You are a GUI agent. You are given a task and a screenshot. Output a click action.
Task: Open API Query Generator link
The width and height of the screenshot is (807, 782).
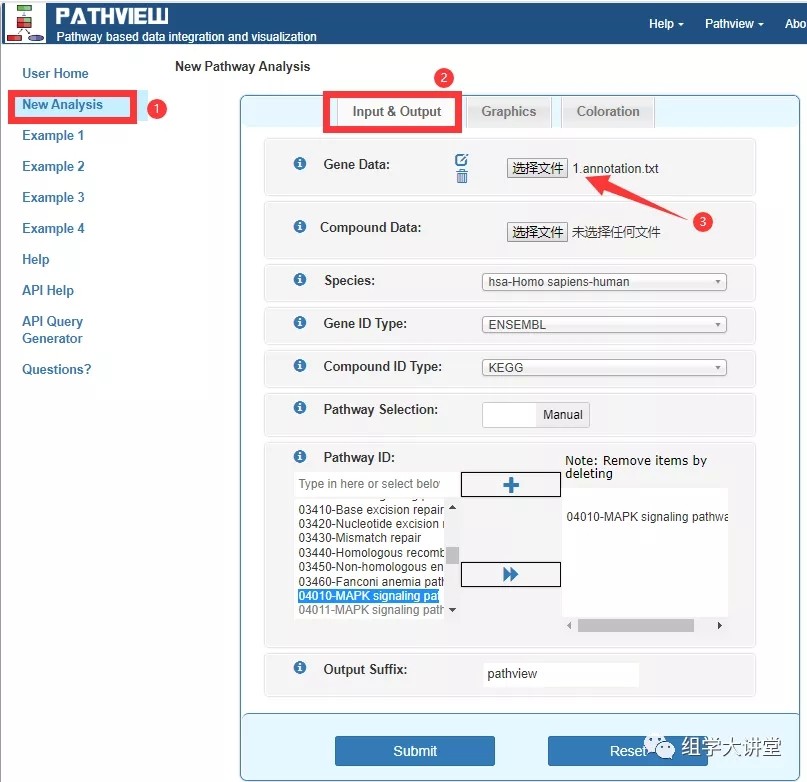[52, 329]
